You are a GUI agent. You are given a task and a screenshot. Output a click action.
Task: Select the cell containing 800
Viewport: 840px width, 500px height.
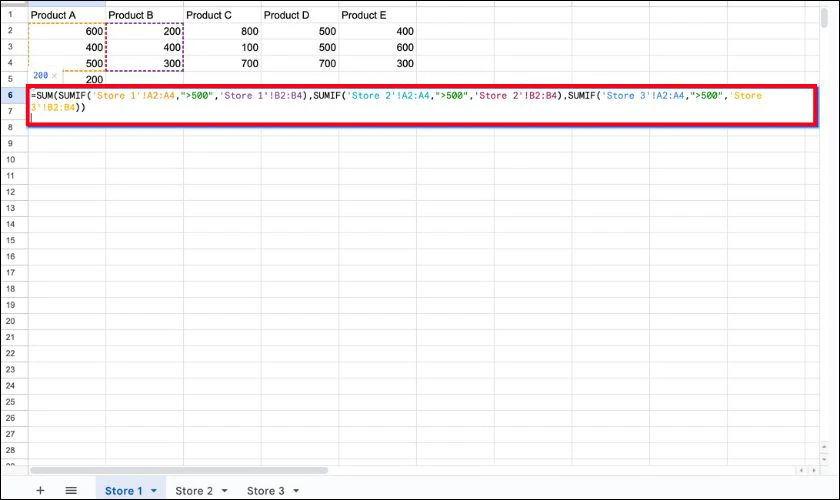(x=222, y=31)
